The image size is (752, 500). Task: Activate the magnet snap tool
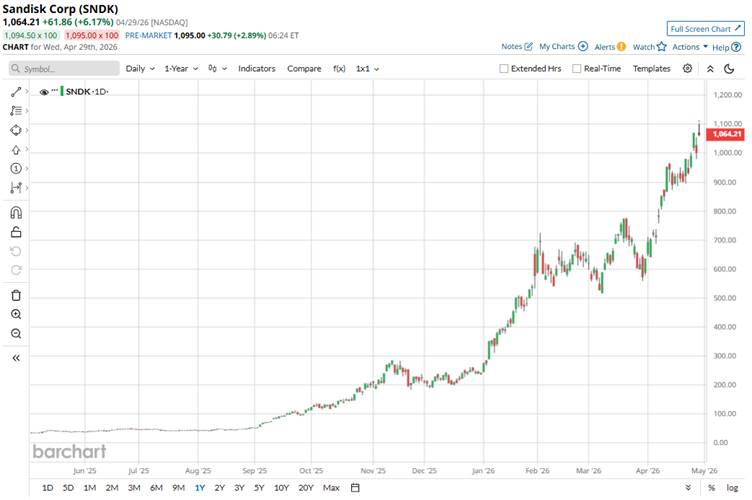coord(16,212)
